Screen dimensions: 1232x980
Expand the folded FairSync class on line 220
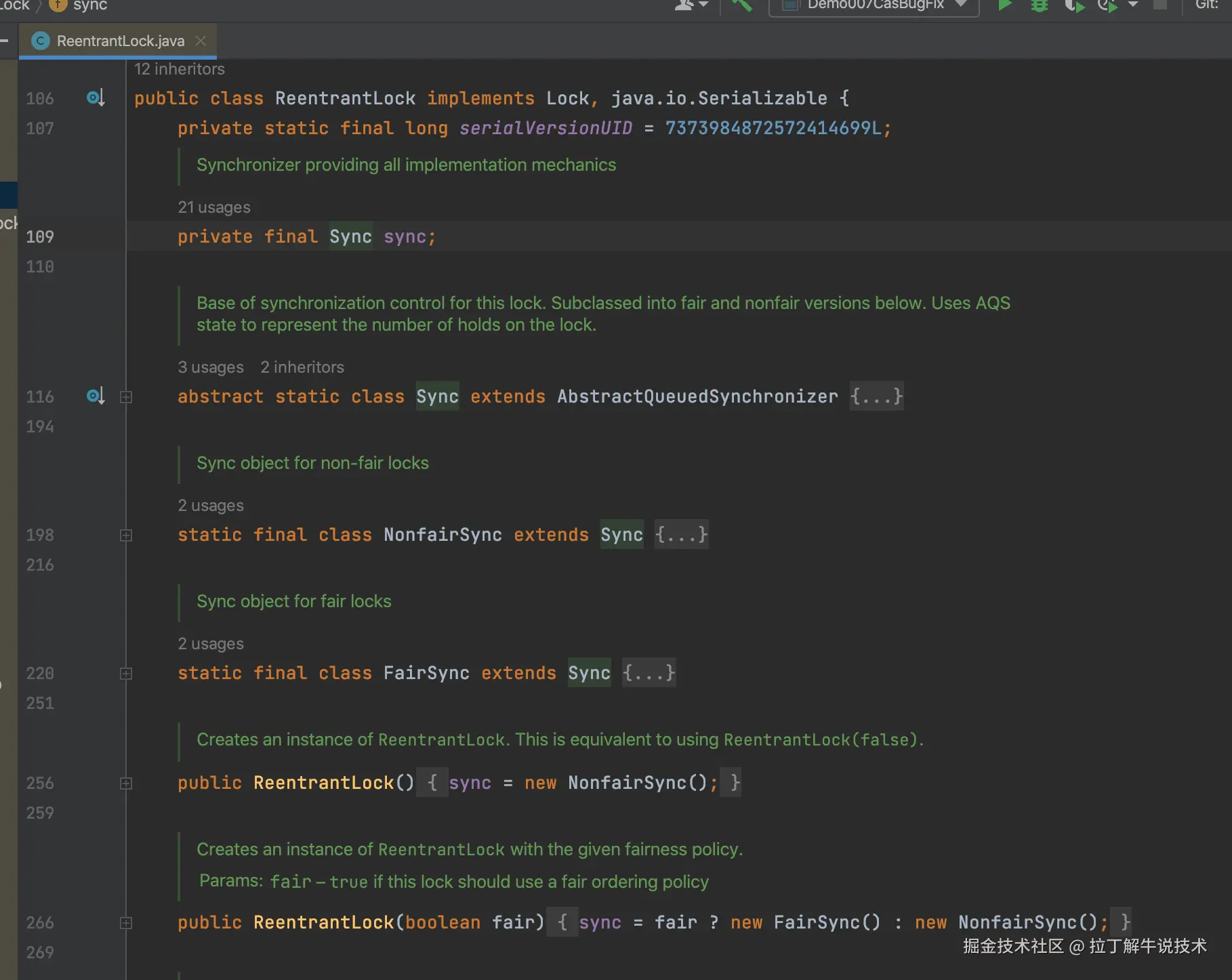[126, 674]
